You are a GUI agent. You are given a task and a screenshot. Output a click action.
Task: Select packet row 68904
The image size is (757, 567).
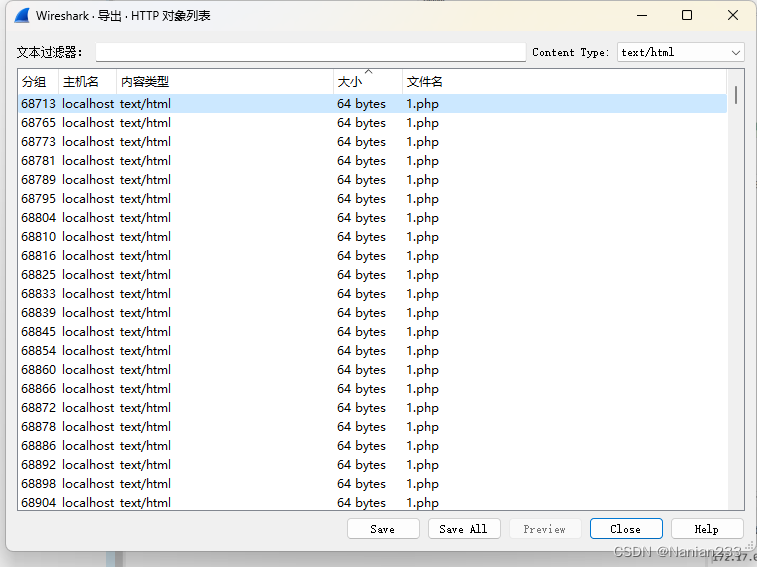pos(372,502)
